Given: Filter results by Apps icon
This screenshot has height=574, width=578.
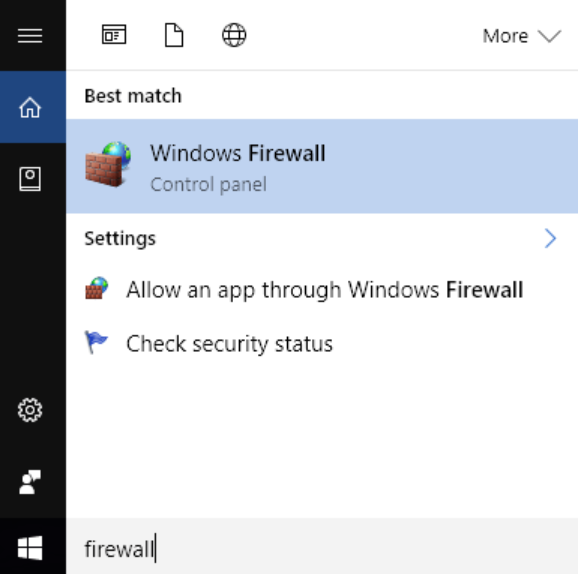Looking at the screenshot, I should (x=114, y=35).
